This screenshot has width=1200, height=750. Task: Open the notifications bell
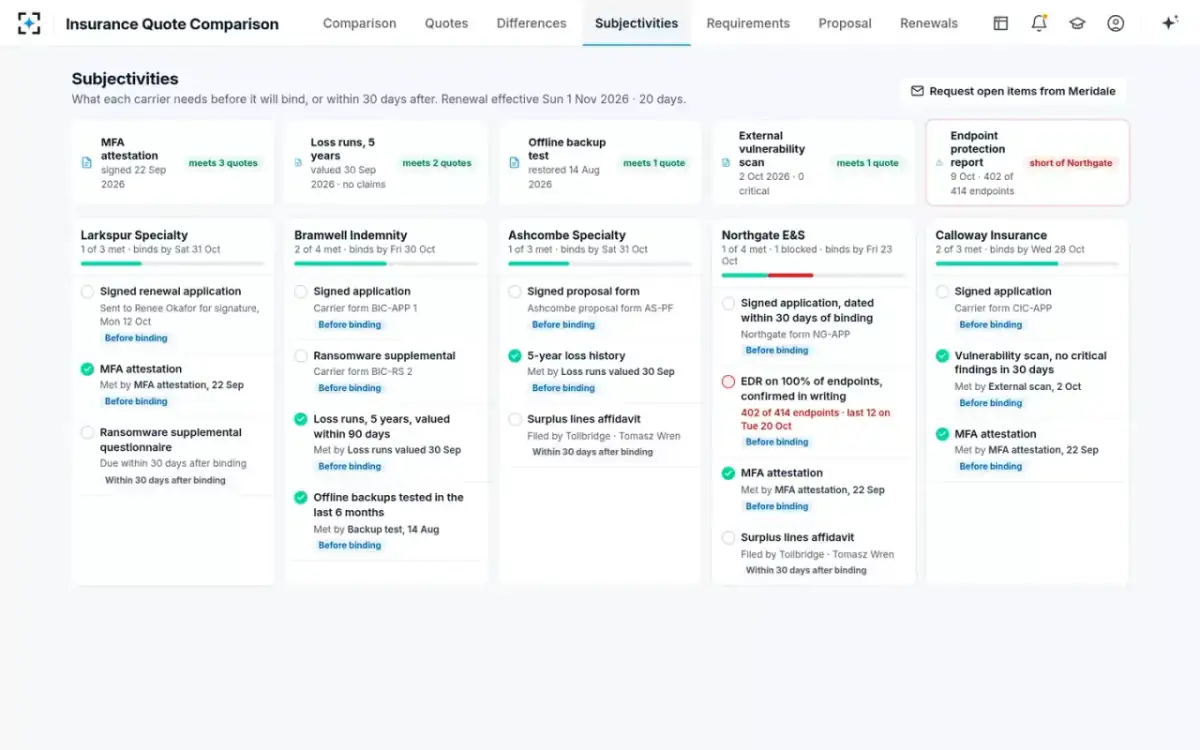(1039, 23)
